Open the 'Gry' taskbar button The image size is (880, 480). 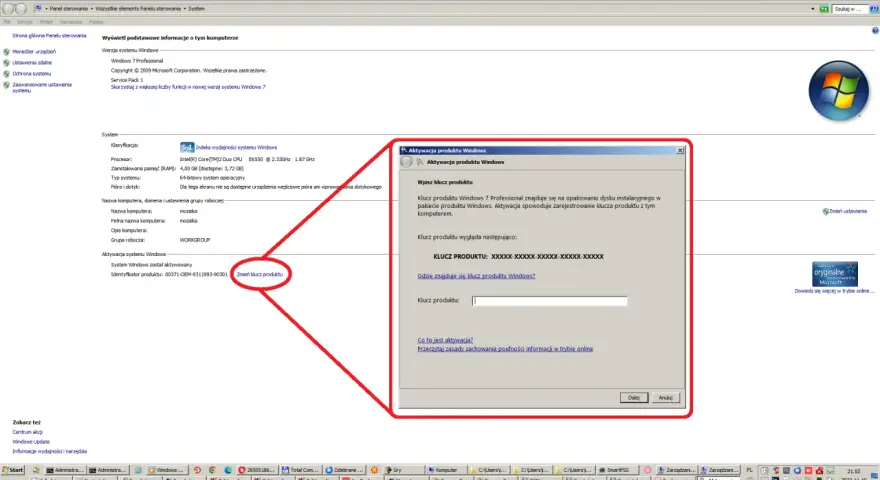point(403,470)
